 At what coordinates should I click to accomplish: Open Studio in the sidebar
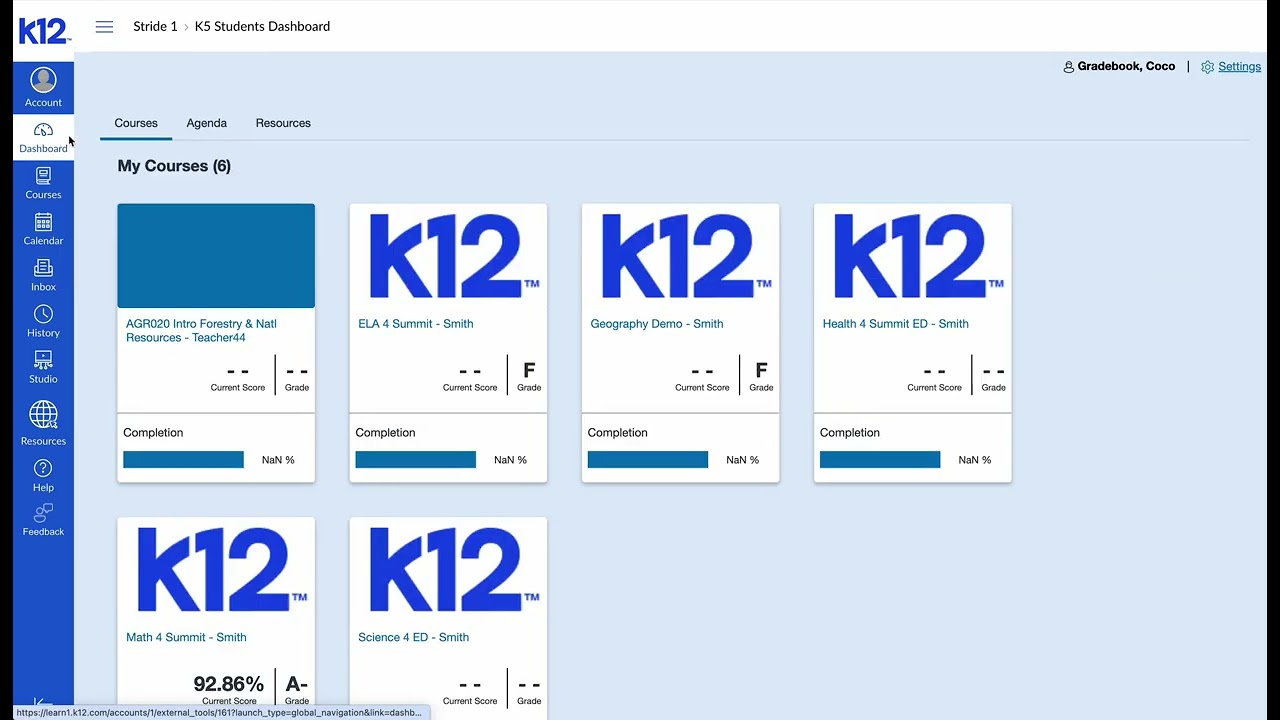pyautogui.click(x=43, y=368)
